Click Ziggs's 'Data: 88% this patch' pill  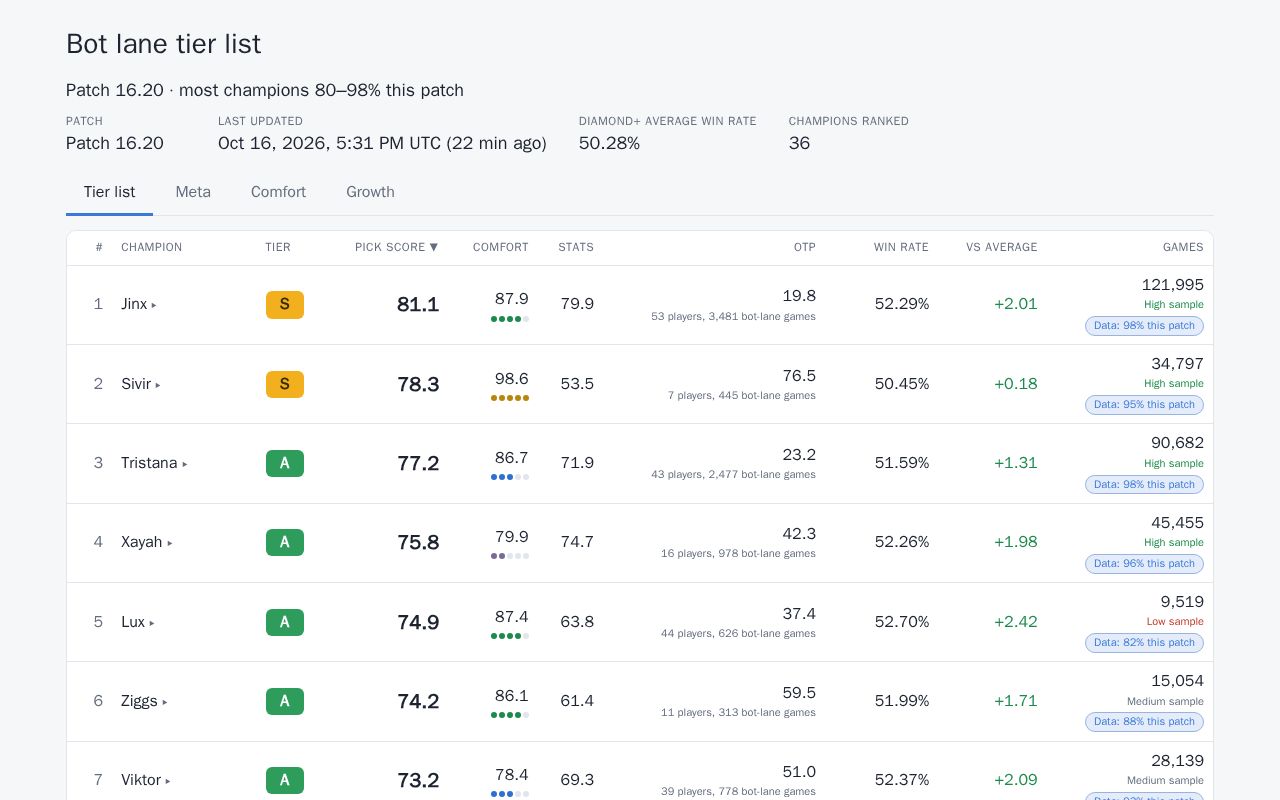click(1144, 722)
